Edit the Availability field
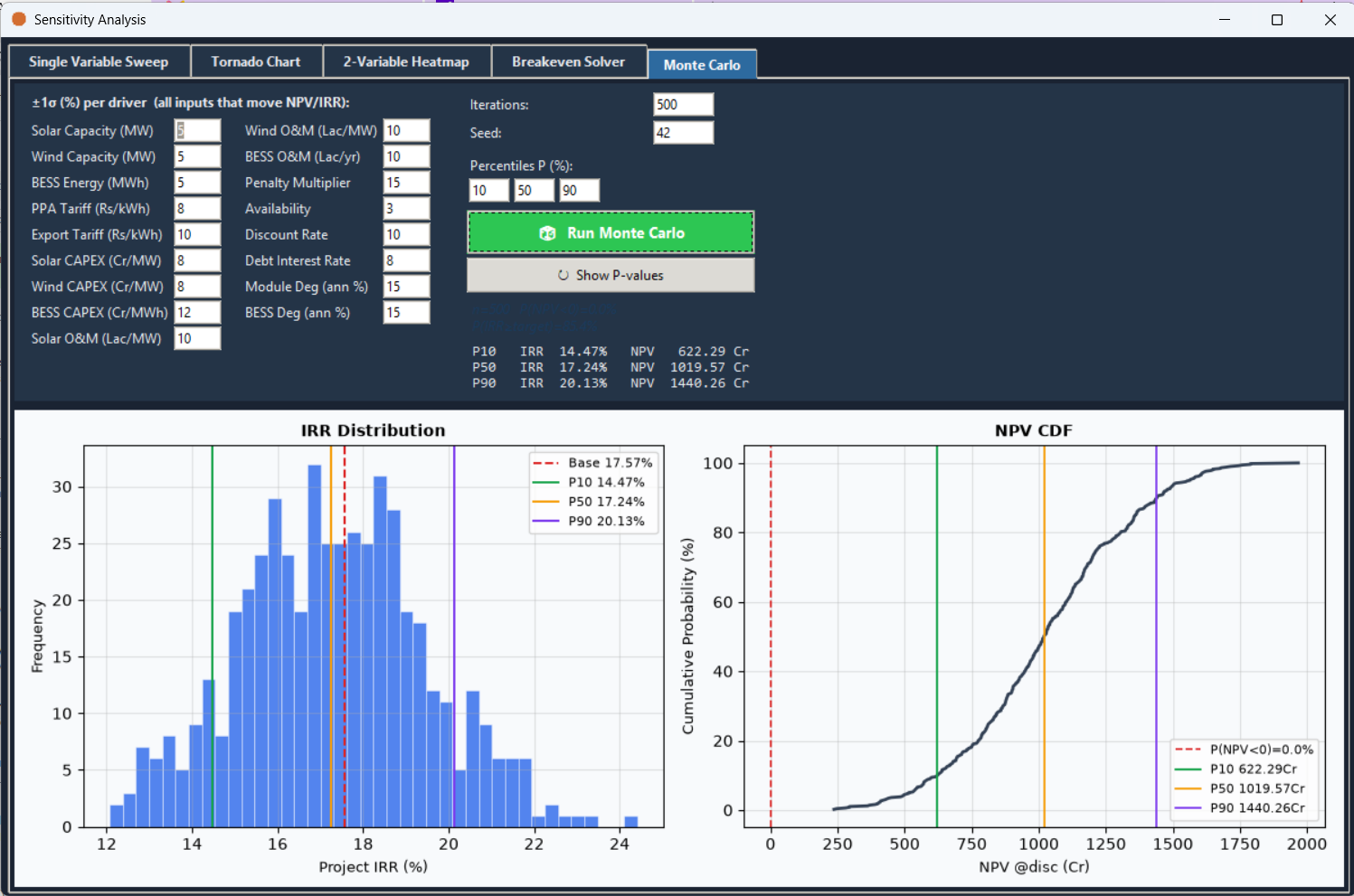1354x896 pixels. point(406,208)
